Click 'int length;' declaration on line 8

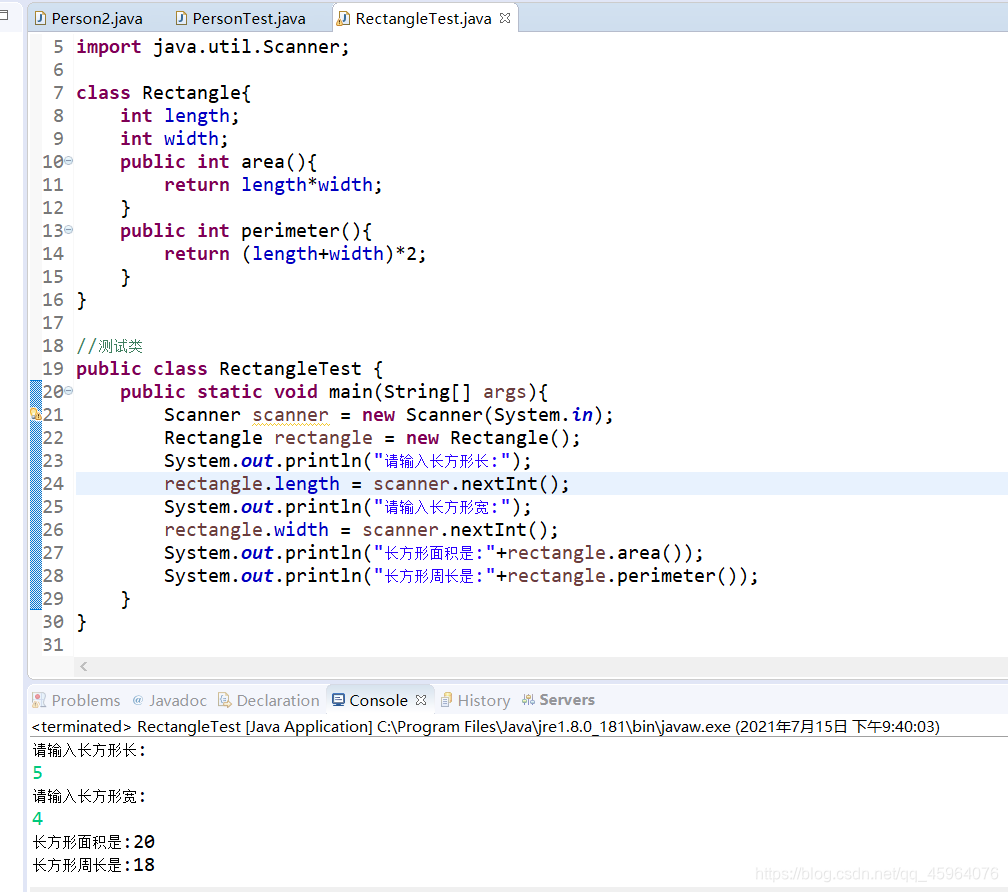179,116
